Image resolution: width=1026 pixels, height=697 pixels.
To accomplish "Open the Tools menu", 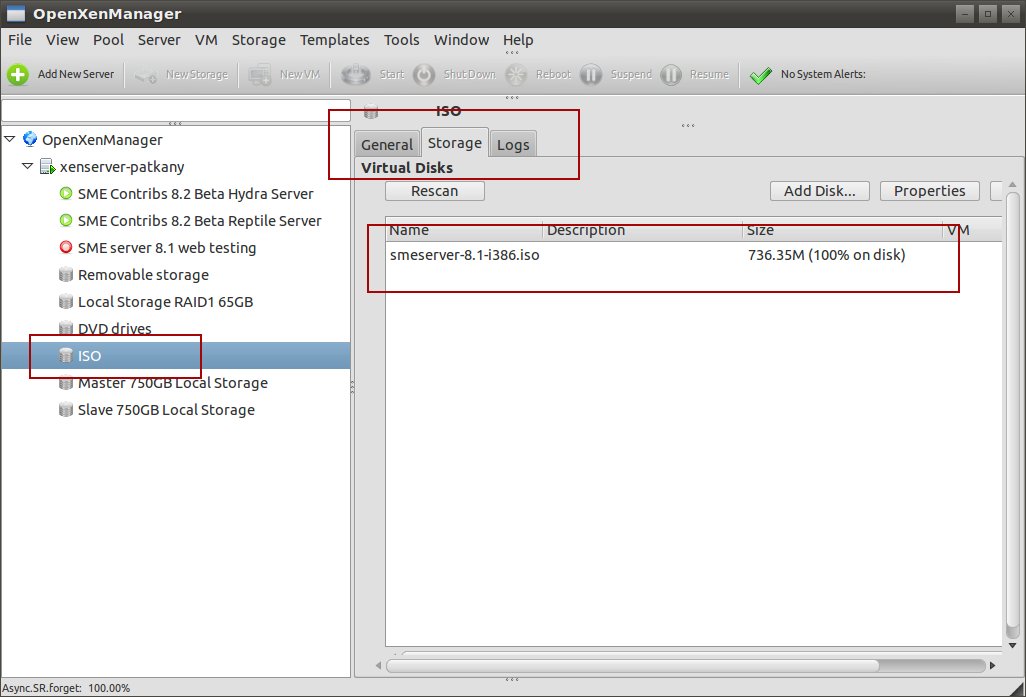I will [x=401, y=40].
